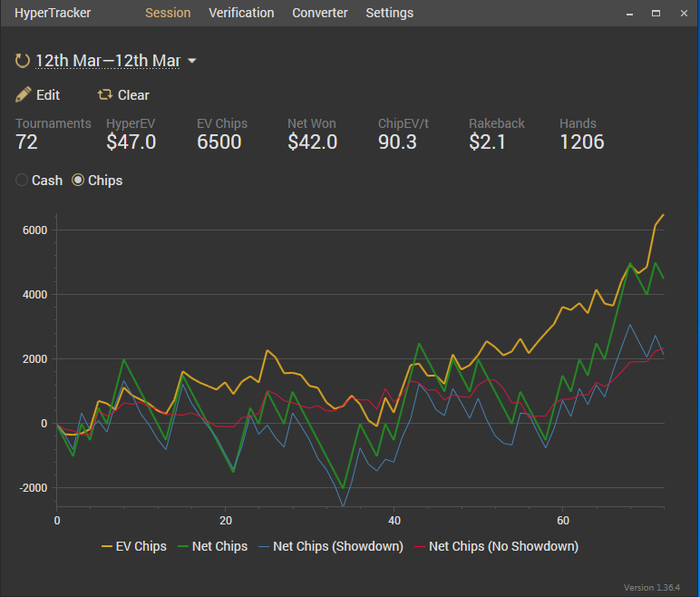Click the refresh icon beside the date range
Screen dimensions: 700x597
click(22, 61)
